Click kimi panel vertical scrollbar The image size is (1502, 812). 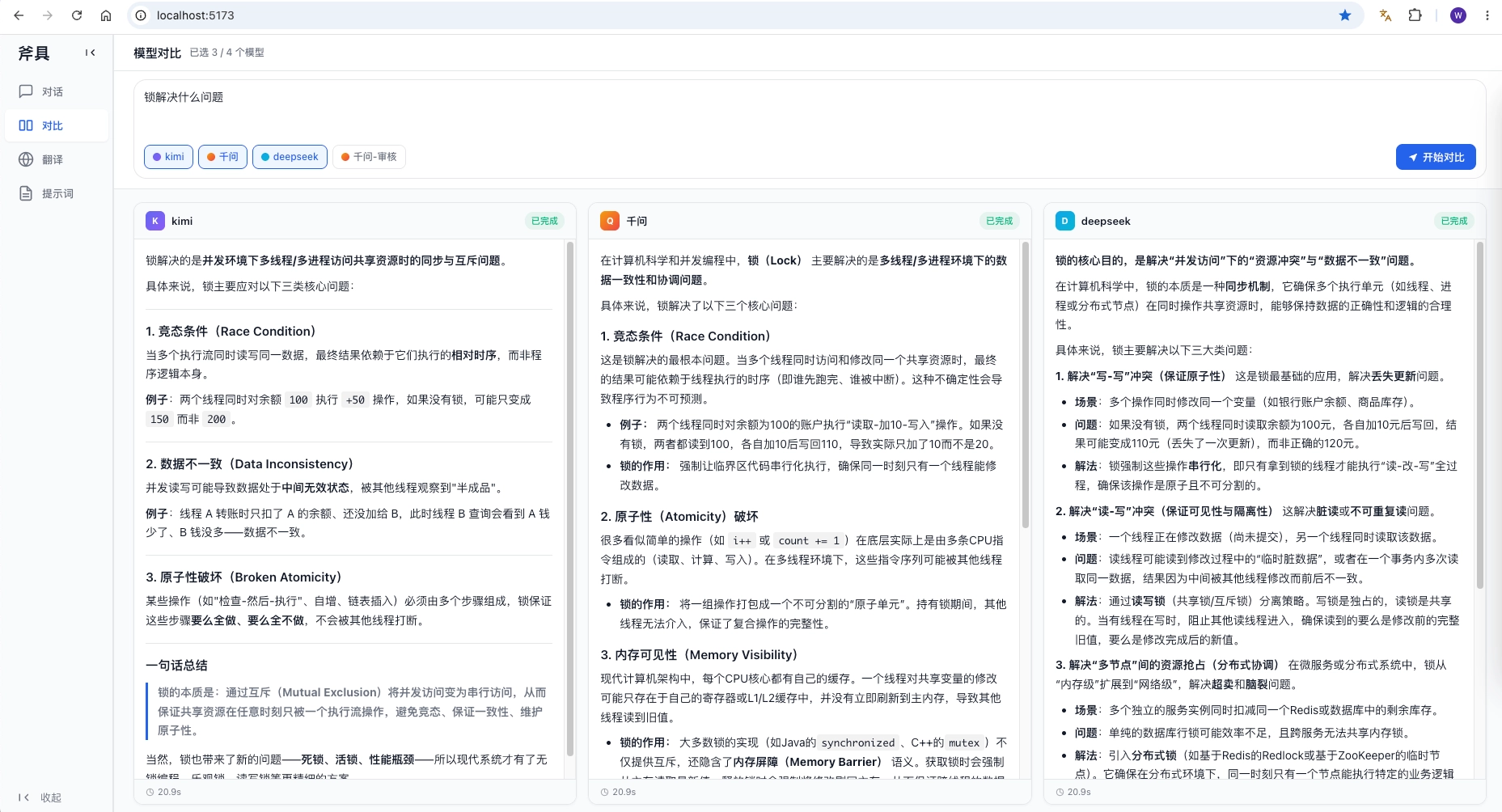pos(570,498)
